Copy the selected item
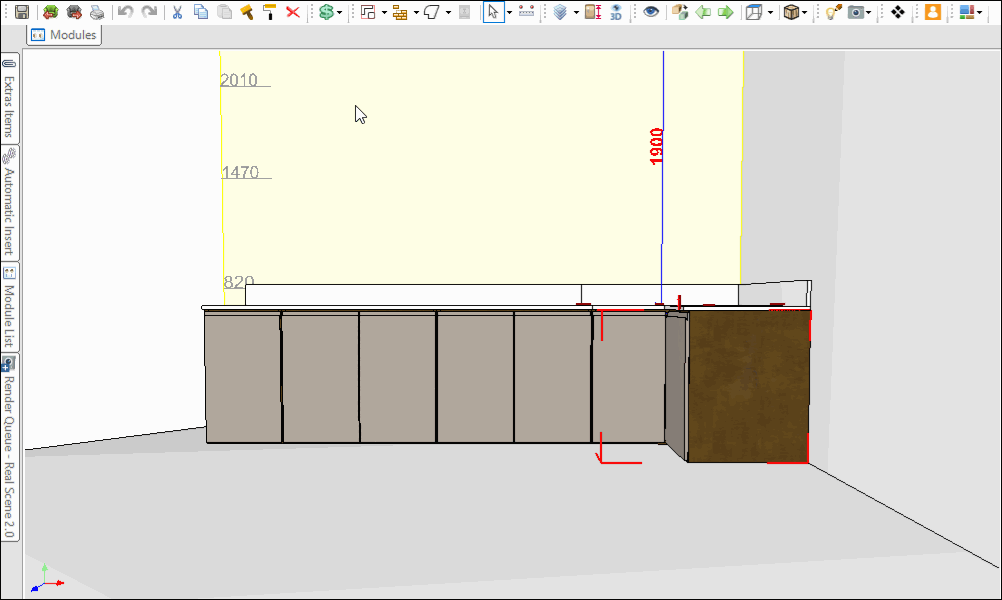This screenshot has width=1002, height=600. (201, 12)
